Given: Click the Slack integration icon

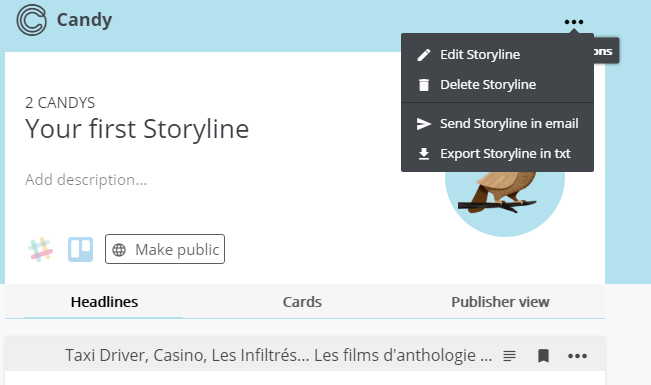Looking at the screenshot, I should pyautogui.click(x=40, y=249).
